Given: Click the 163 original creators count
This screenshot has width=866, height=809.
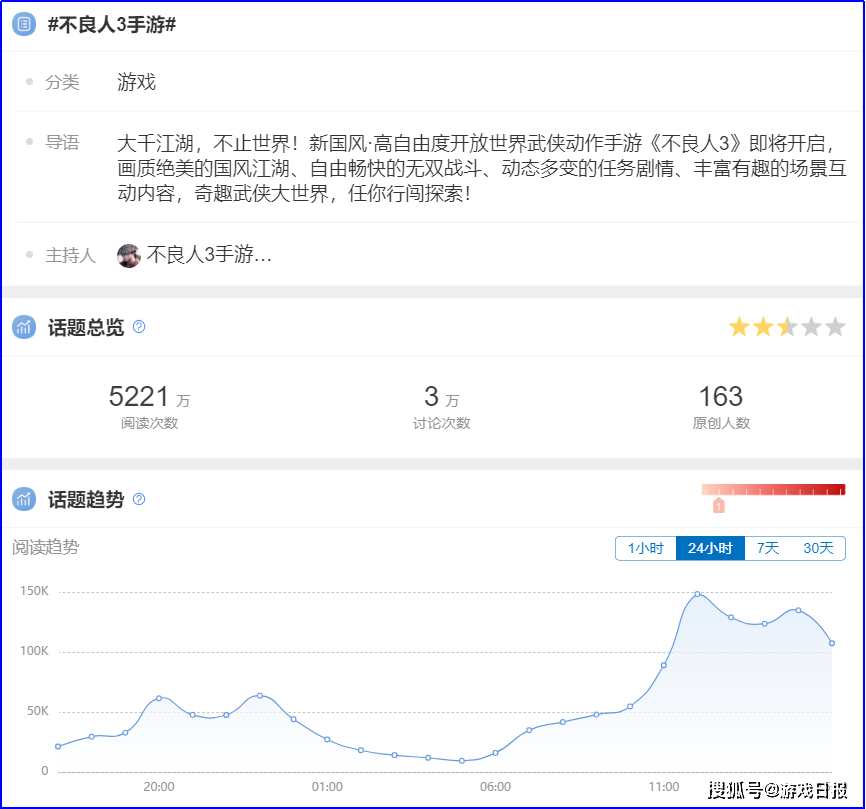Looking at the screenshot, I should (x=720, y=397).
